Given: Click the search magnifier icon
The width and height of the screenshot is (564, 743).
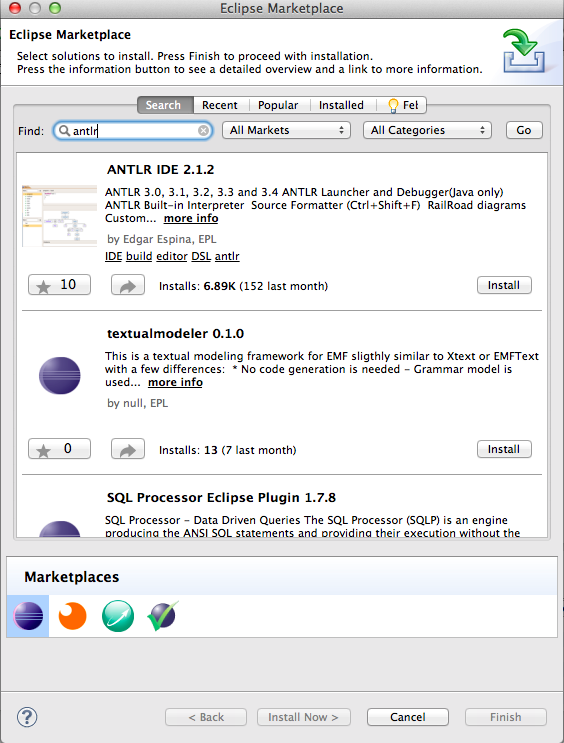Looking at the screenshot, I should pyautogui.click(x=64, y=130).
